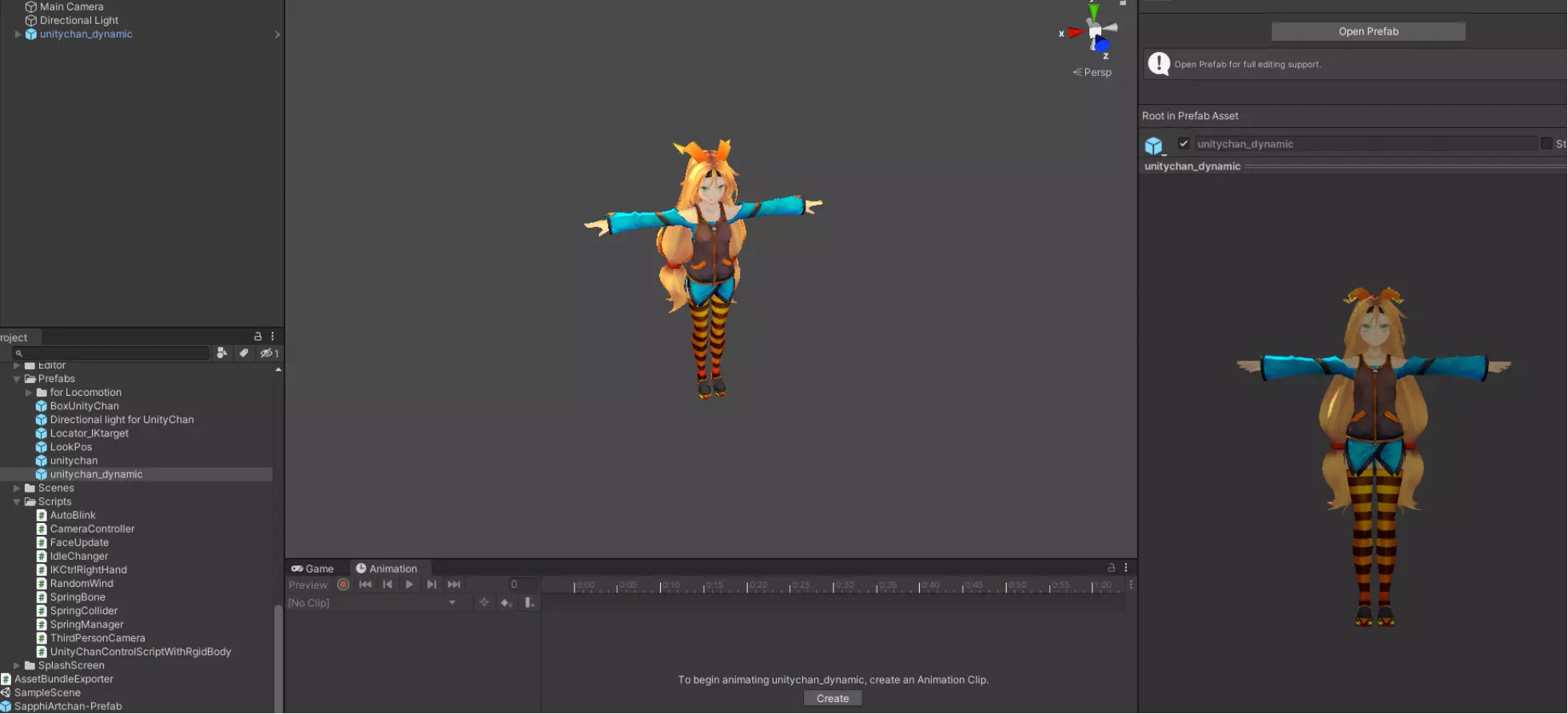Switch to the Game tab
This screenshot has height=714, width=1568.
pyautogui.click(x=312, y=568)
